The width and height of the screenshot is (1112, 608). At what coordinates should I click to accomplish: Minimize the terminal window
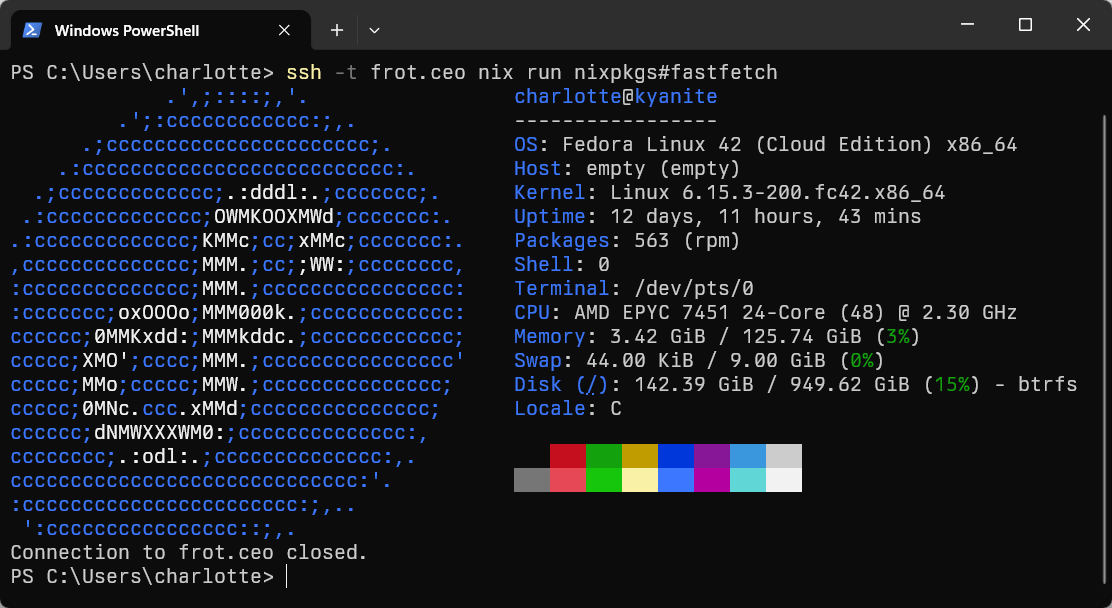967,25
